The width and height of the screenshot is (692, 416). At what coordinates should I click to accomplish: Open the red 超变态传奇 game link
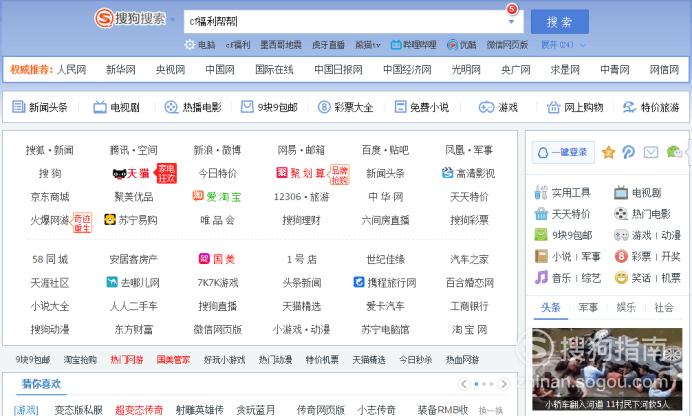pyautogui.click(x=139, y=410)
